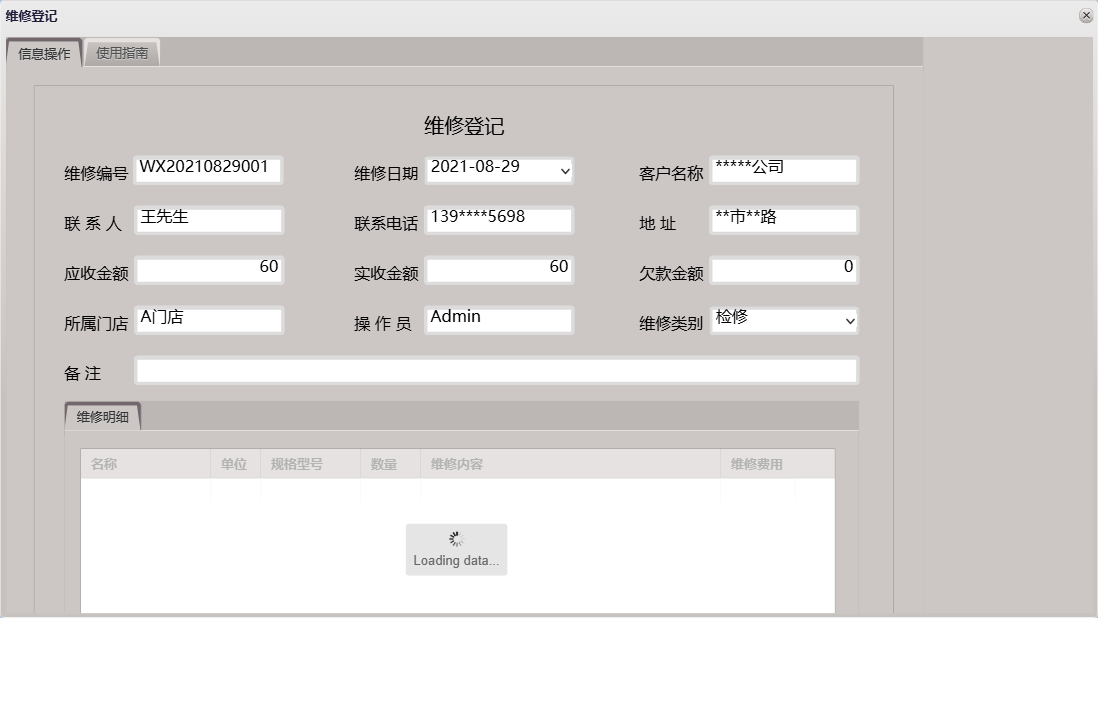Image resolution: width=1098 pixels, height=712 pixels.
Task: Click the 操作员 field showing Admin
Action: [x=499, y=319]
